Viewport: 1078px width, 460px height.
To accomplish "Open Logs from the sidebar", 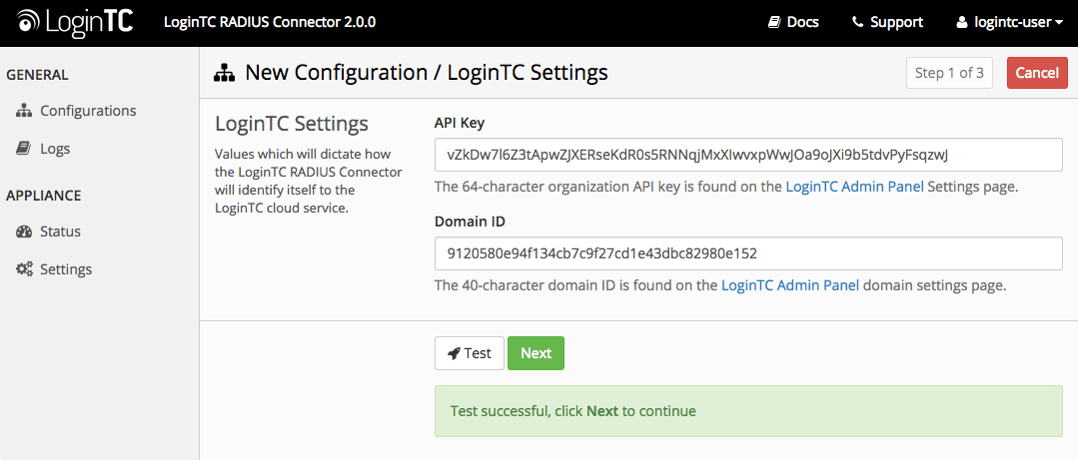I will 55,149.
